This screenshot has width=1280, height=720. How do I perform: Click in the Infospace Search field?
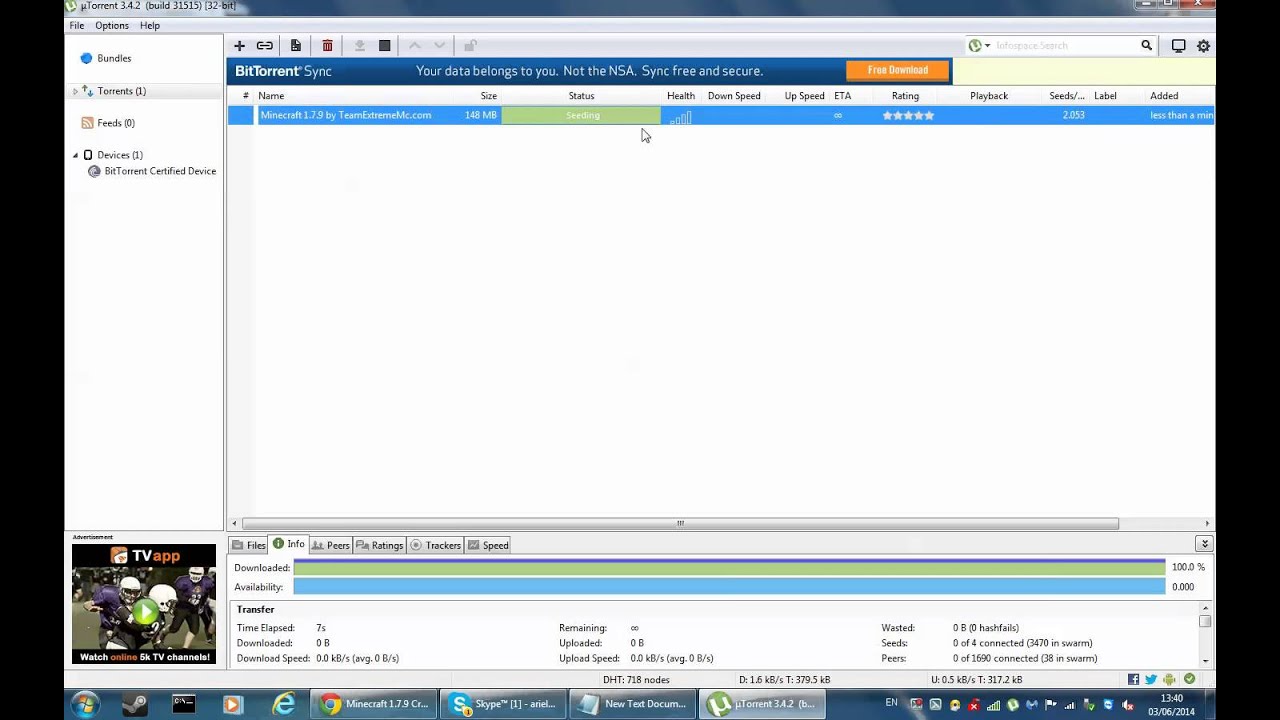(1066, 46)
